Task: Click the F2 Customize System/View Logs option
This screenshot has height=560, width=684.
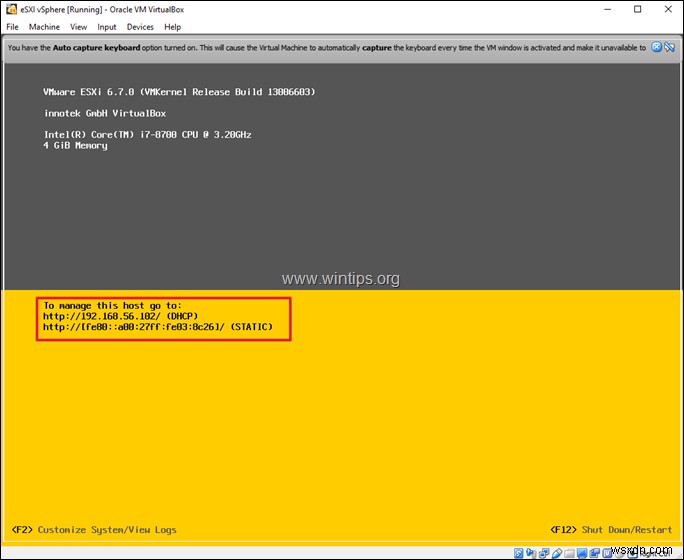Action: 94,529
